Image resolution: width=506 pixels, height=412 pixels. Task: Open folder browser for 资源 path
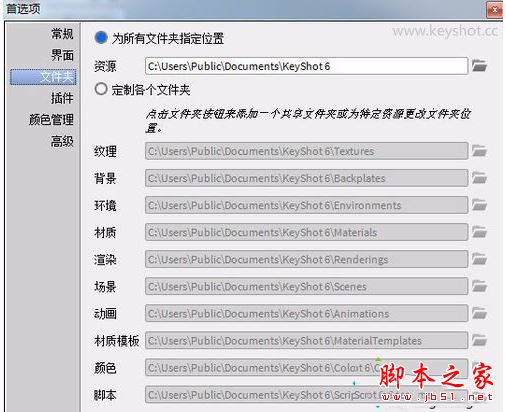pyautogui.click(x=479, y=66)
